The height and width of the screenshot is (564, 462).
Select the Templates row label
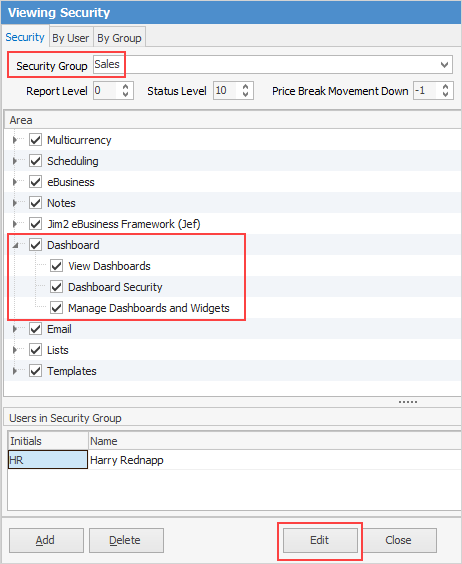click(72, 371)
